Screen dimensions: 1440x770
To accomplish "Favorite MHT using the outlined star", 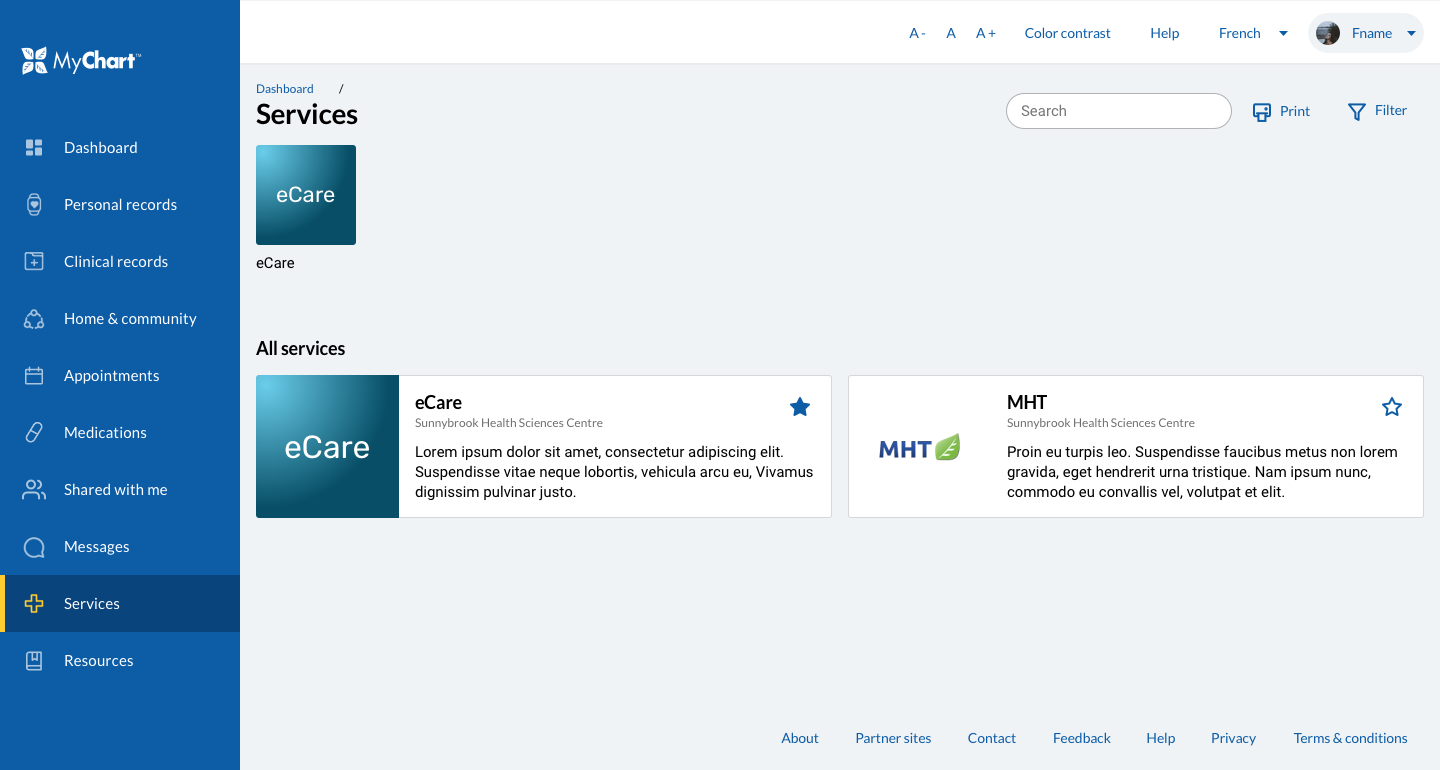I will pyautogui.click(x=1392, y=407).
